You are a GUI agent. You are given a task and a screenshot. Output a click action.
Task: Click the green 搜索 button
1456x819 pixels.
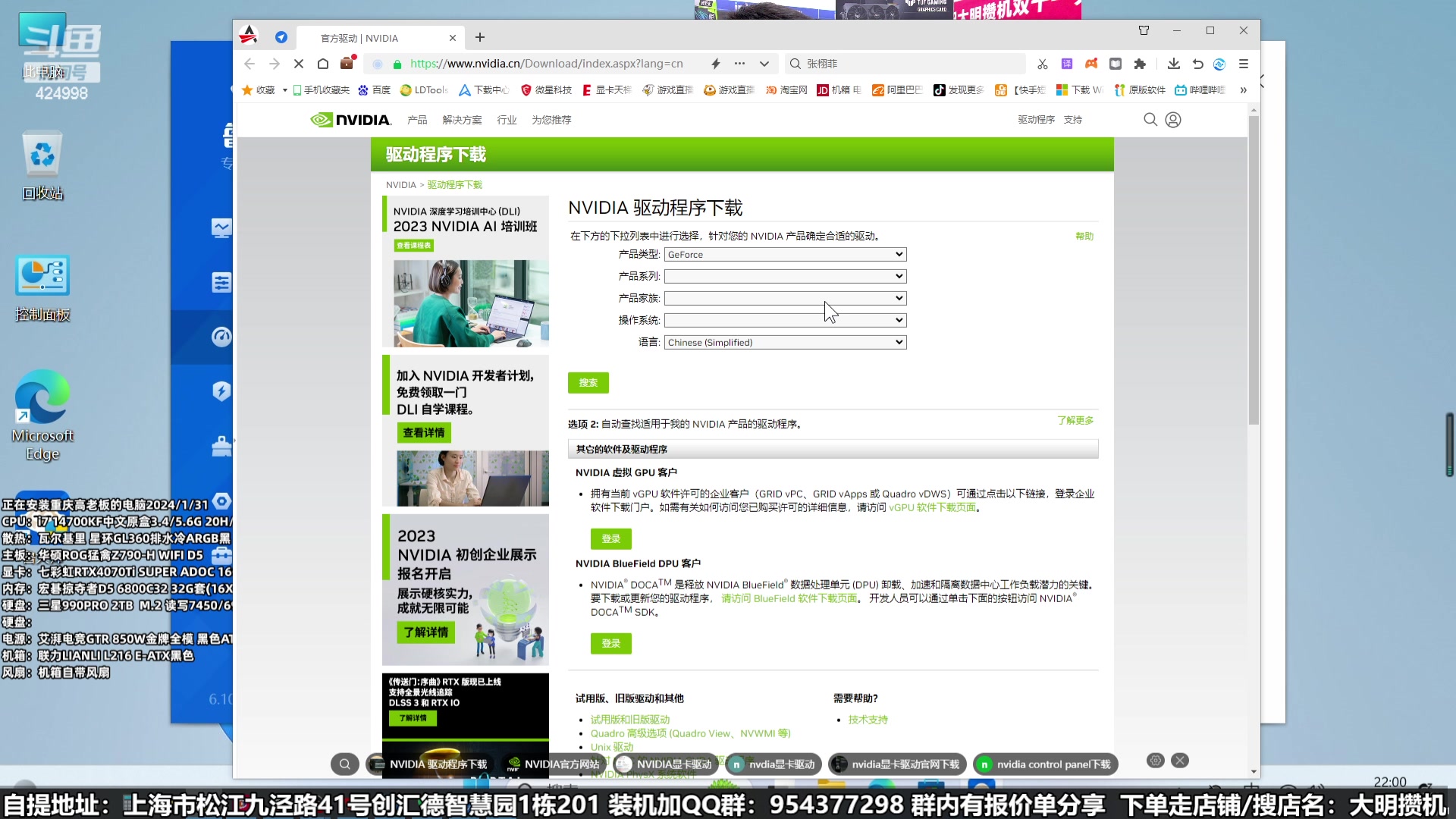[x=588, y=382]
